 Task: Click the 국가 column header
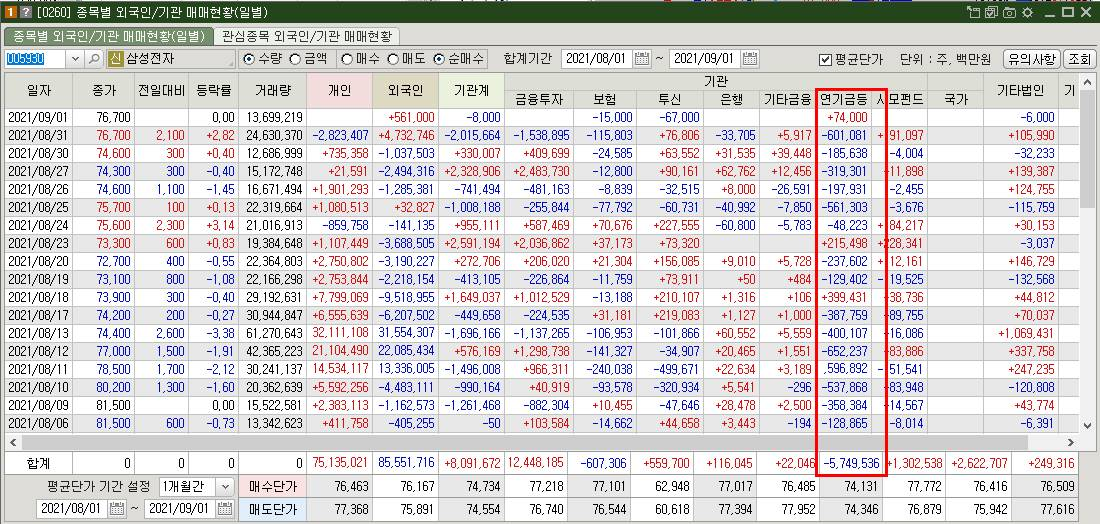tap(955, 99)
